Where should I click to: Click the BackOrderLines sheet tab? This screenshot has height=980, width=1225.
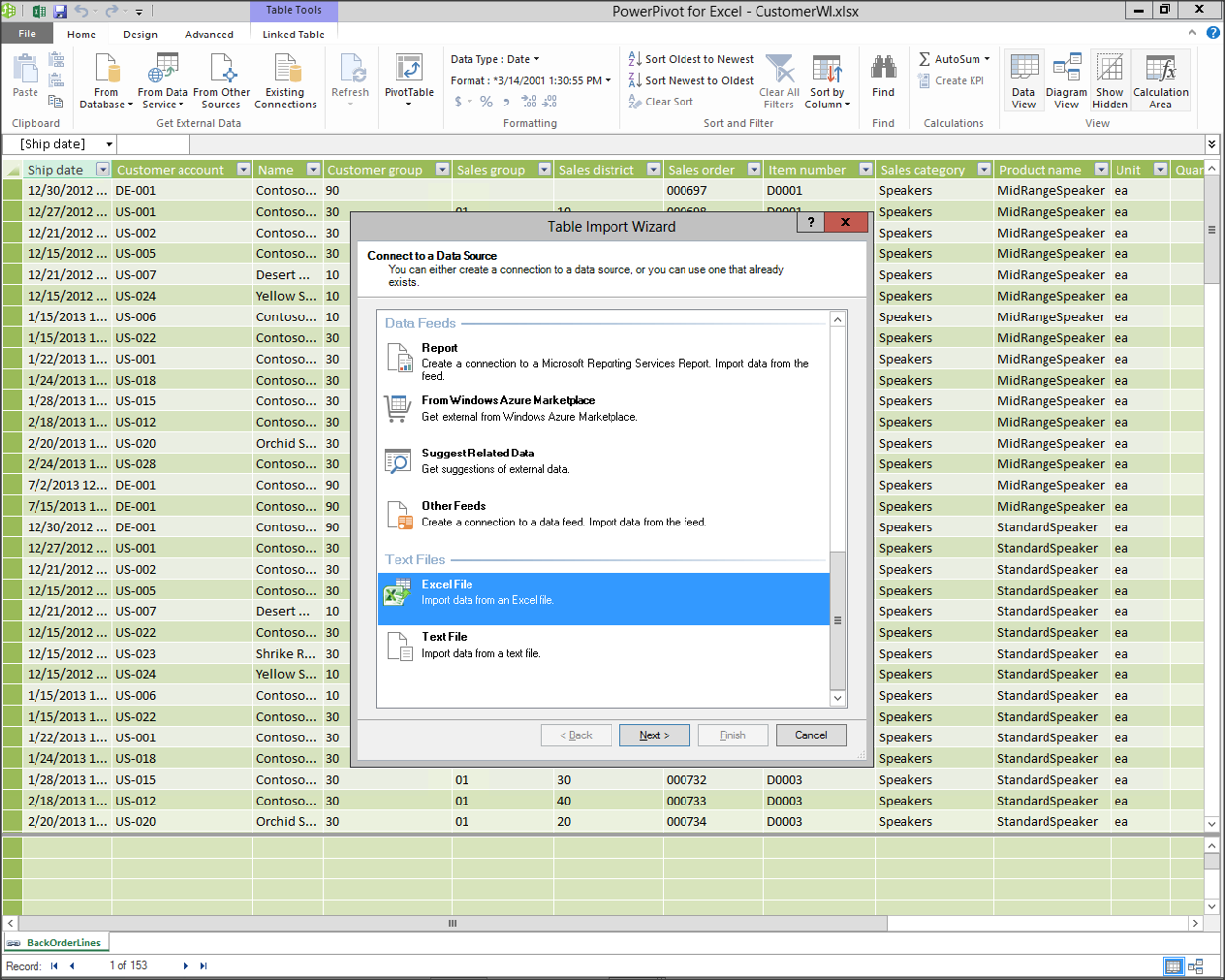pos(62,943)
